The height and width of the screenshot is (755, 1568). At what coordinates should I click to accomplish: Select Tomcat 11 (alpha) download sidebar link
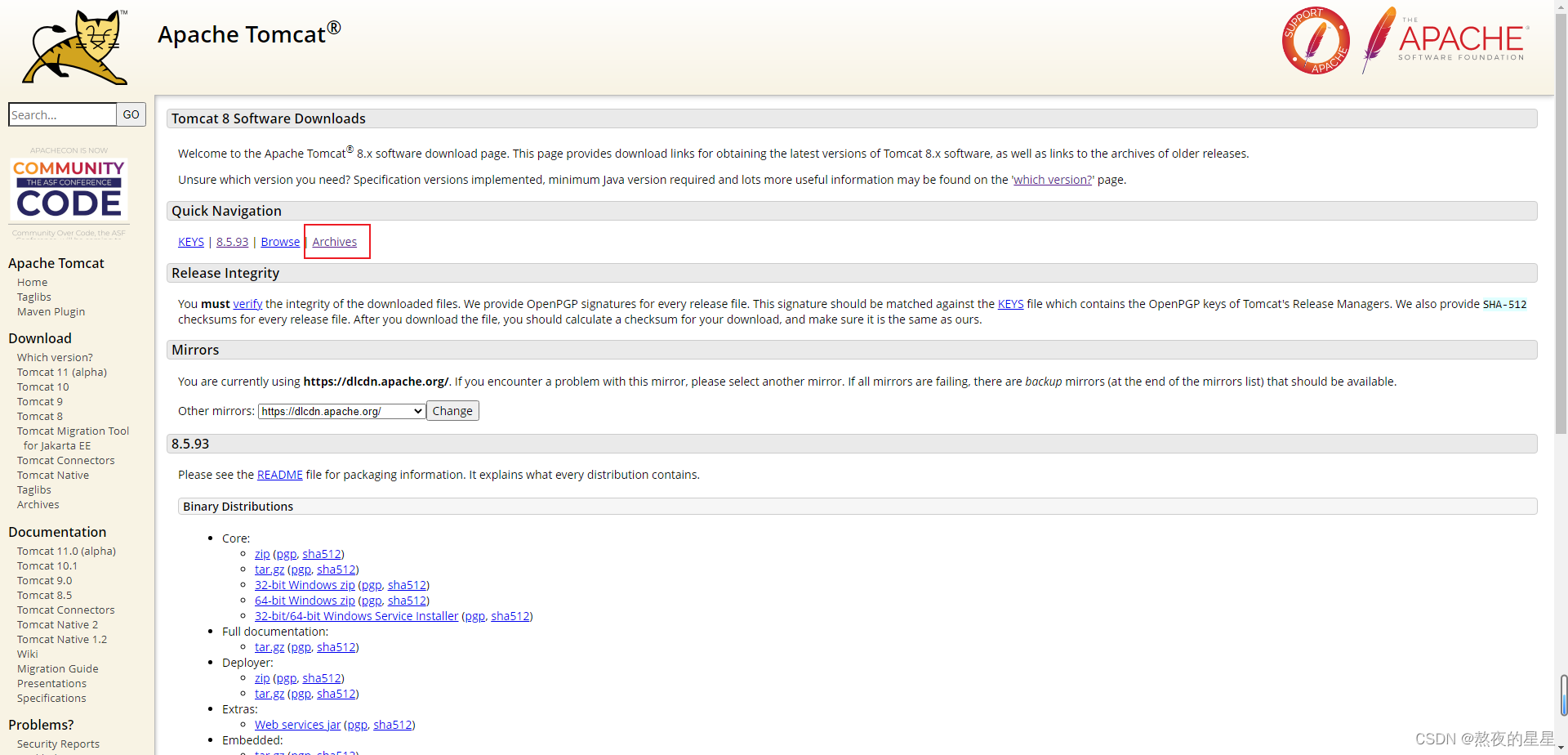pos(62,373)
